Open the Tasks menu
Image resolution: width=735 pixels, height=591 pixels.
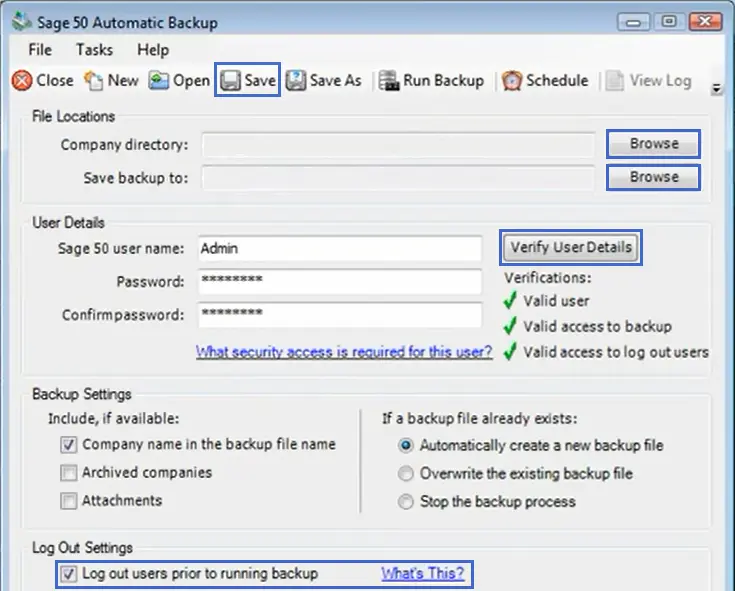94,50
